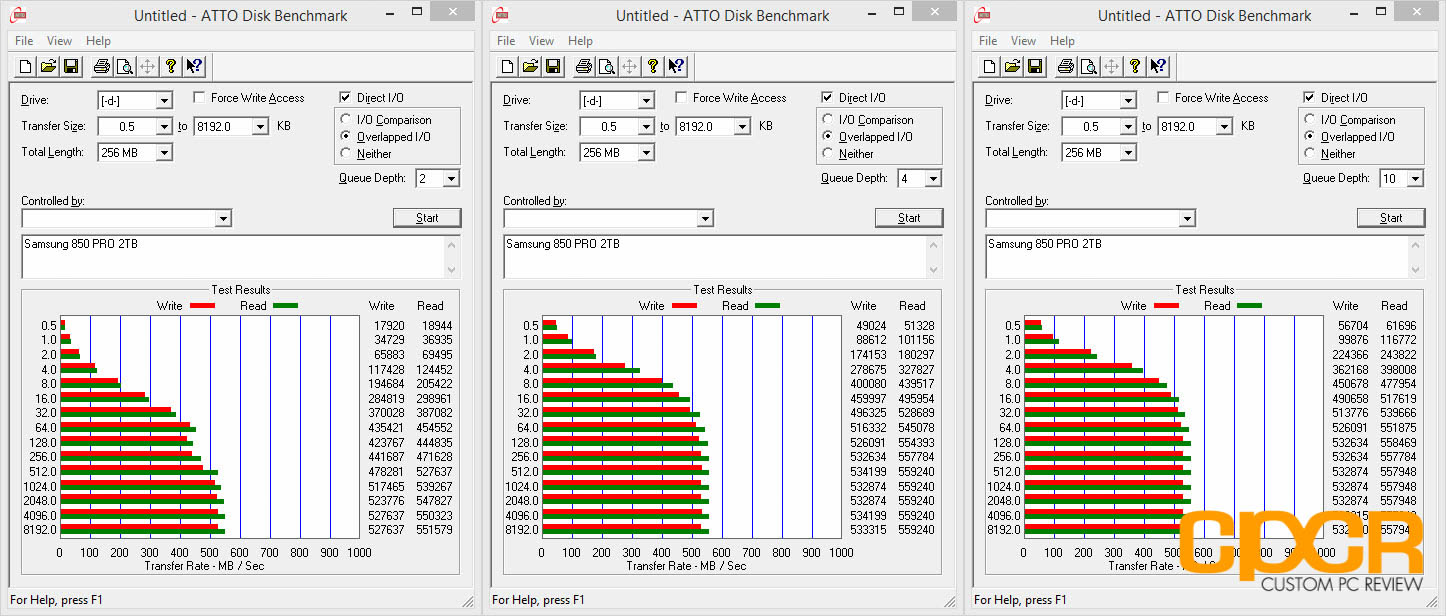This screenshot has width=1446, height=616.
Task: Open View menu in Queue Depth 10 window
Action: 1023,41
